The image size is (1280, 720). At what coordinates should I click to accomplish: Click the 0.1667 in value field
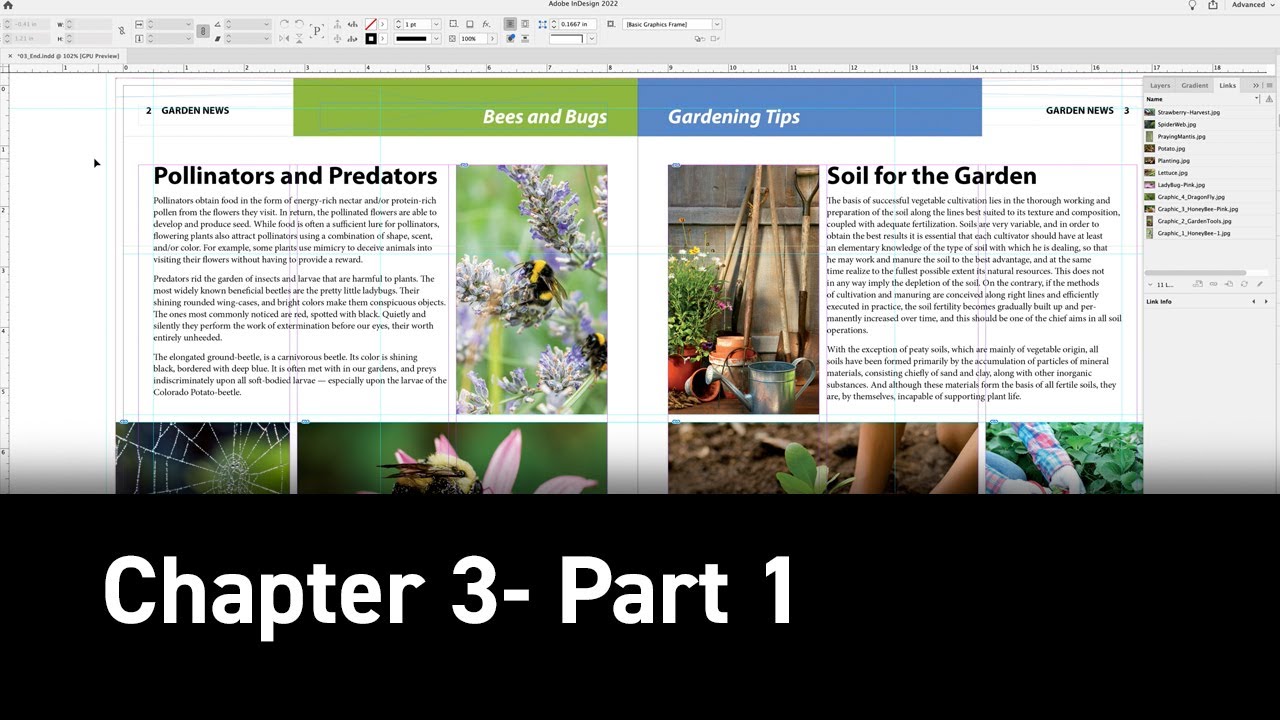coord(577,24)
